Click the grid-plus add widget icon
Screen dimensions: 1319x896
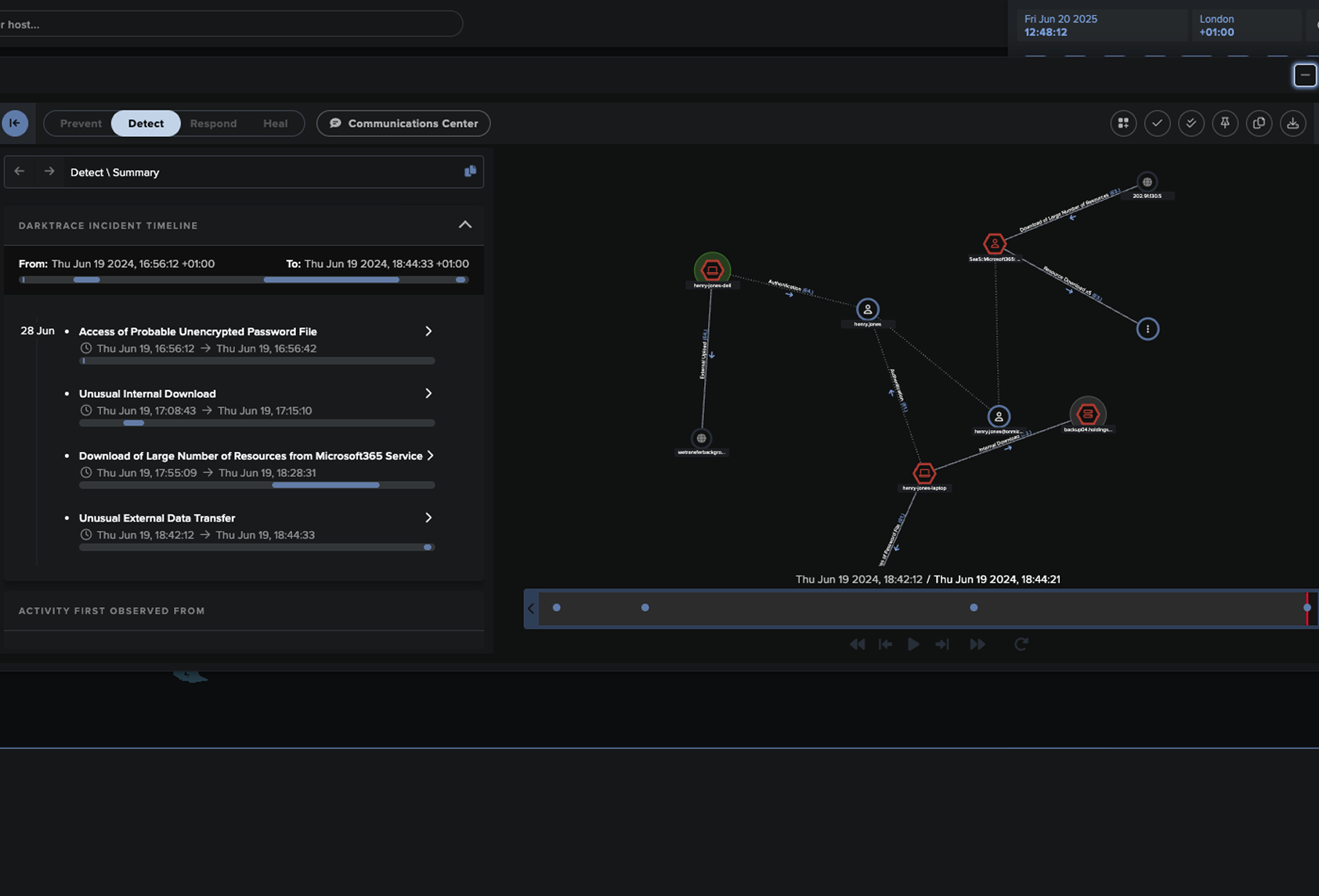tap(1123, 123)
